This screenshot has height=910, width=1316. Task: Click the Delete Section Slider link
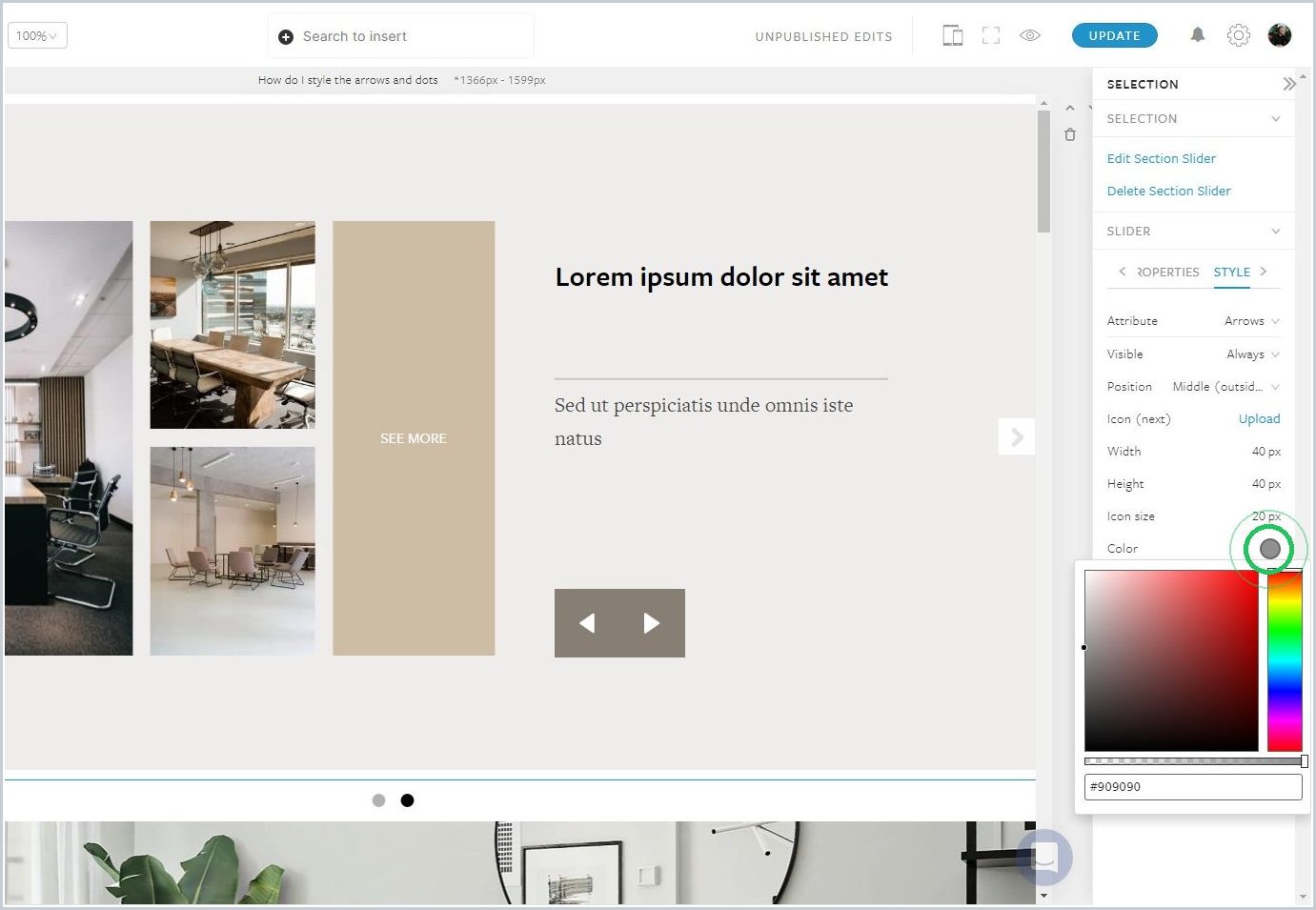(x=1169, y=192)
